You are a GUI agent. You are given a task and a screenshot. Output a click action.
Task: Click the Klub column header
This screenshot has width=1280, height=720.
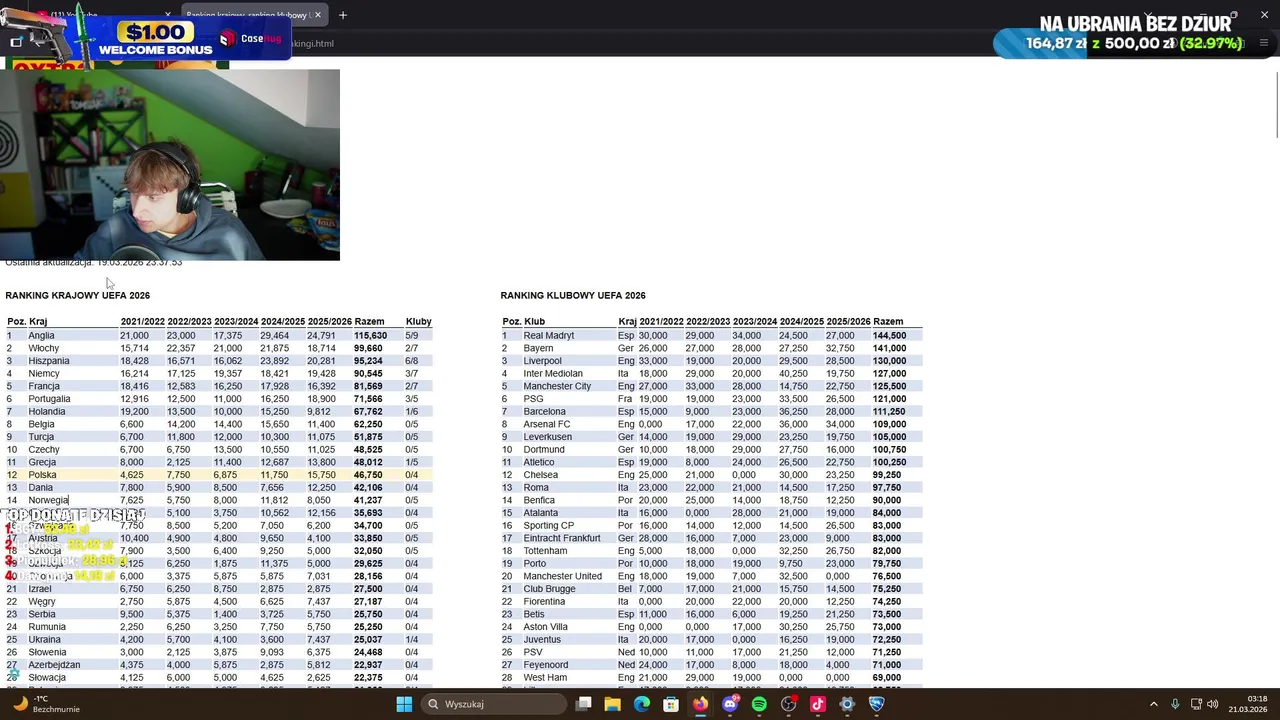coord(534,322)
